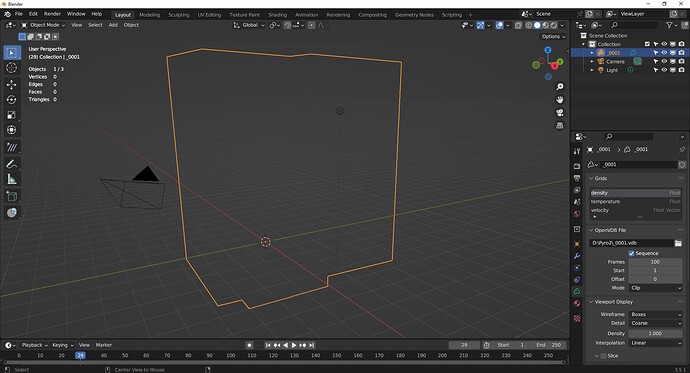Switch to the Modeling workspace tab
Viewport: 690px width, 373px height.
pyautogui.click(x=150, y=15)
